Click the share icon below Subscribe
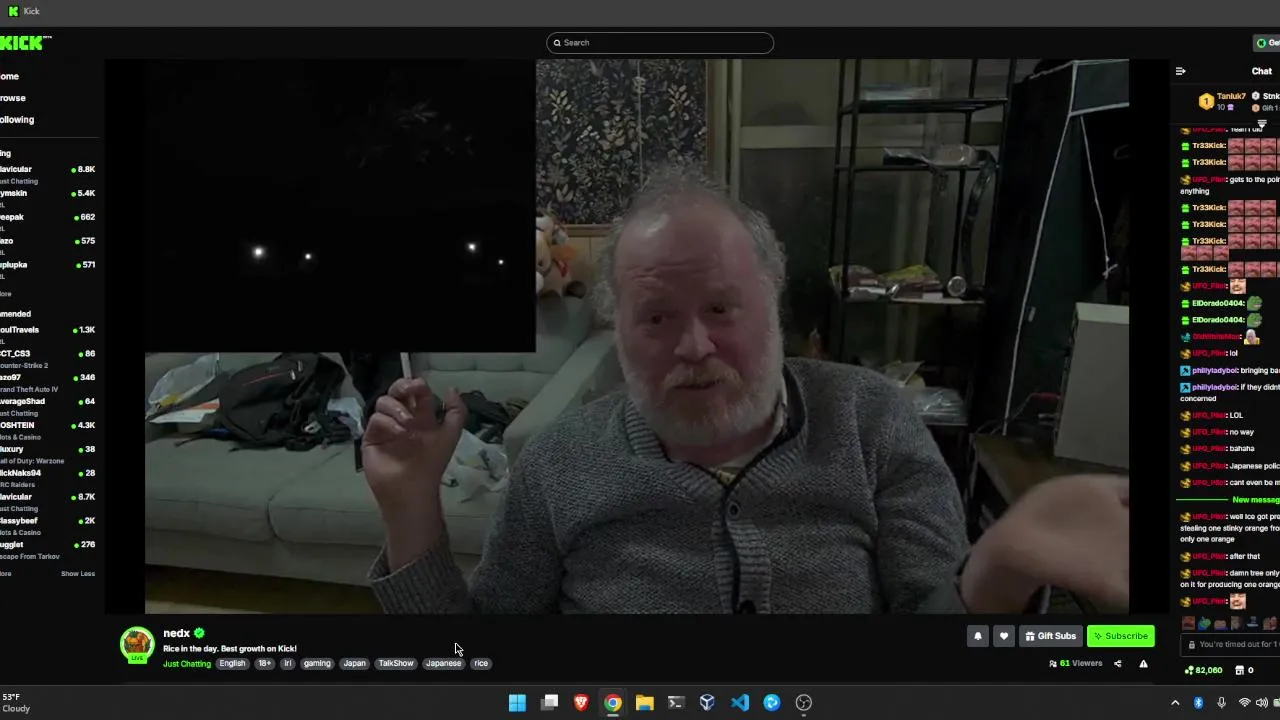This screenshot has height=720, width=1280. point(1118,664)
